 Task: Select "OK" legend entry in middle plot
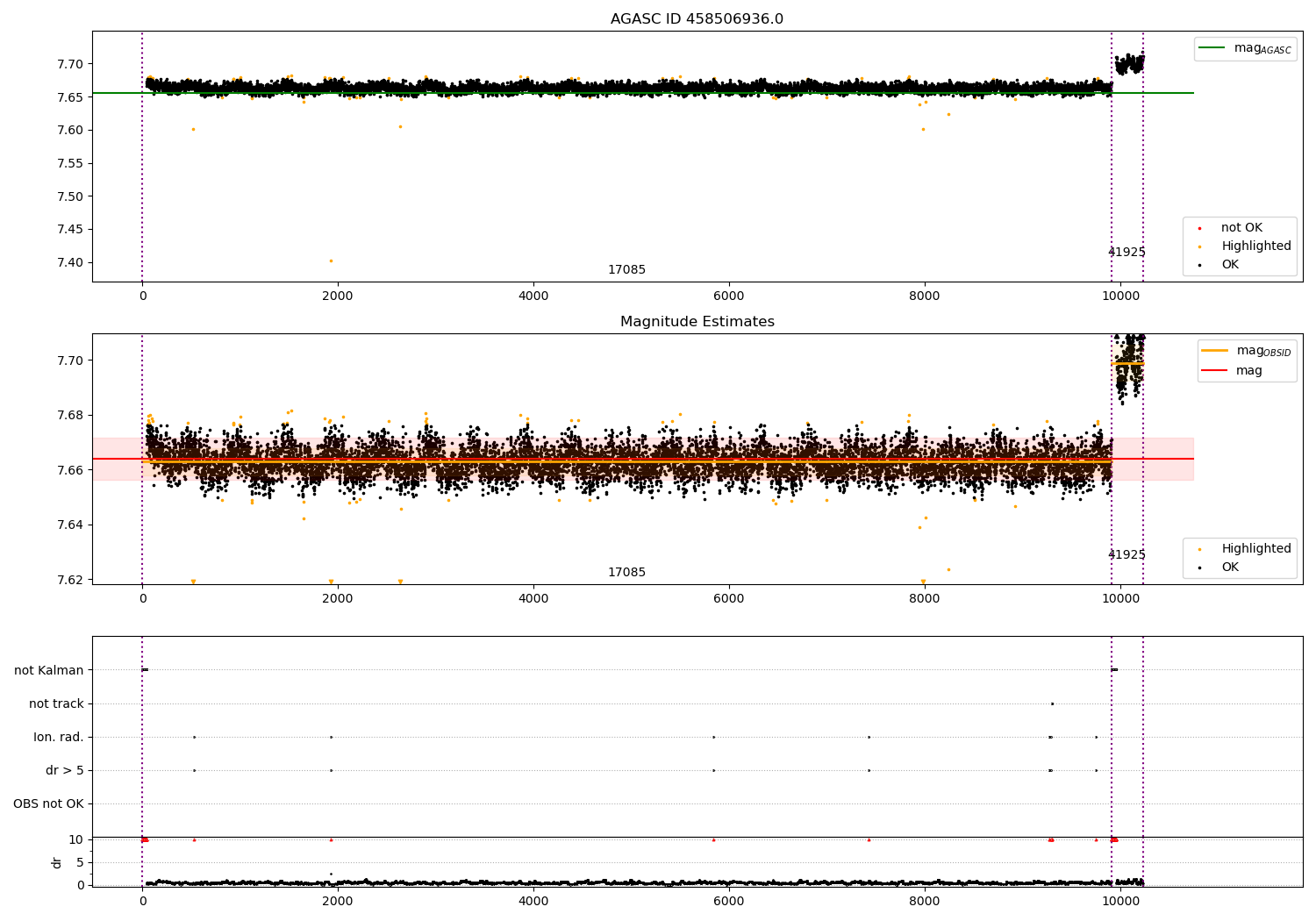(1229, 568)
